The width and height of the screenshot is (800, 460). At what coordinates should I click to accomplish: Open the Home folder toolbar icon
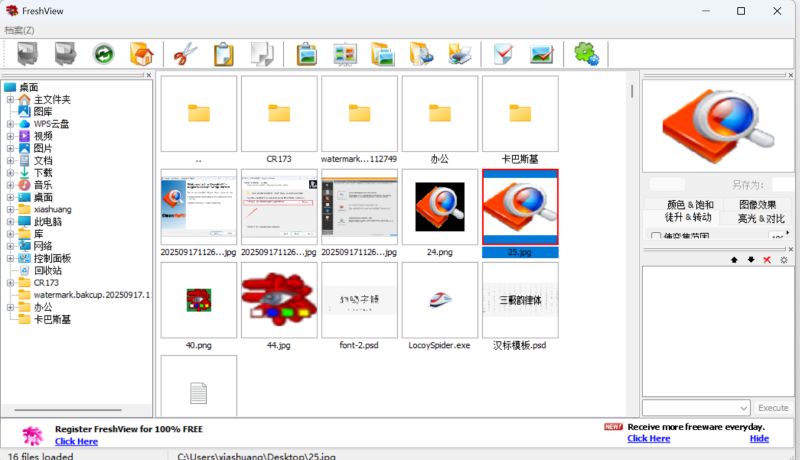coord(141,54)
